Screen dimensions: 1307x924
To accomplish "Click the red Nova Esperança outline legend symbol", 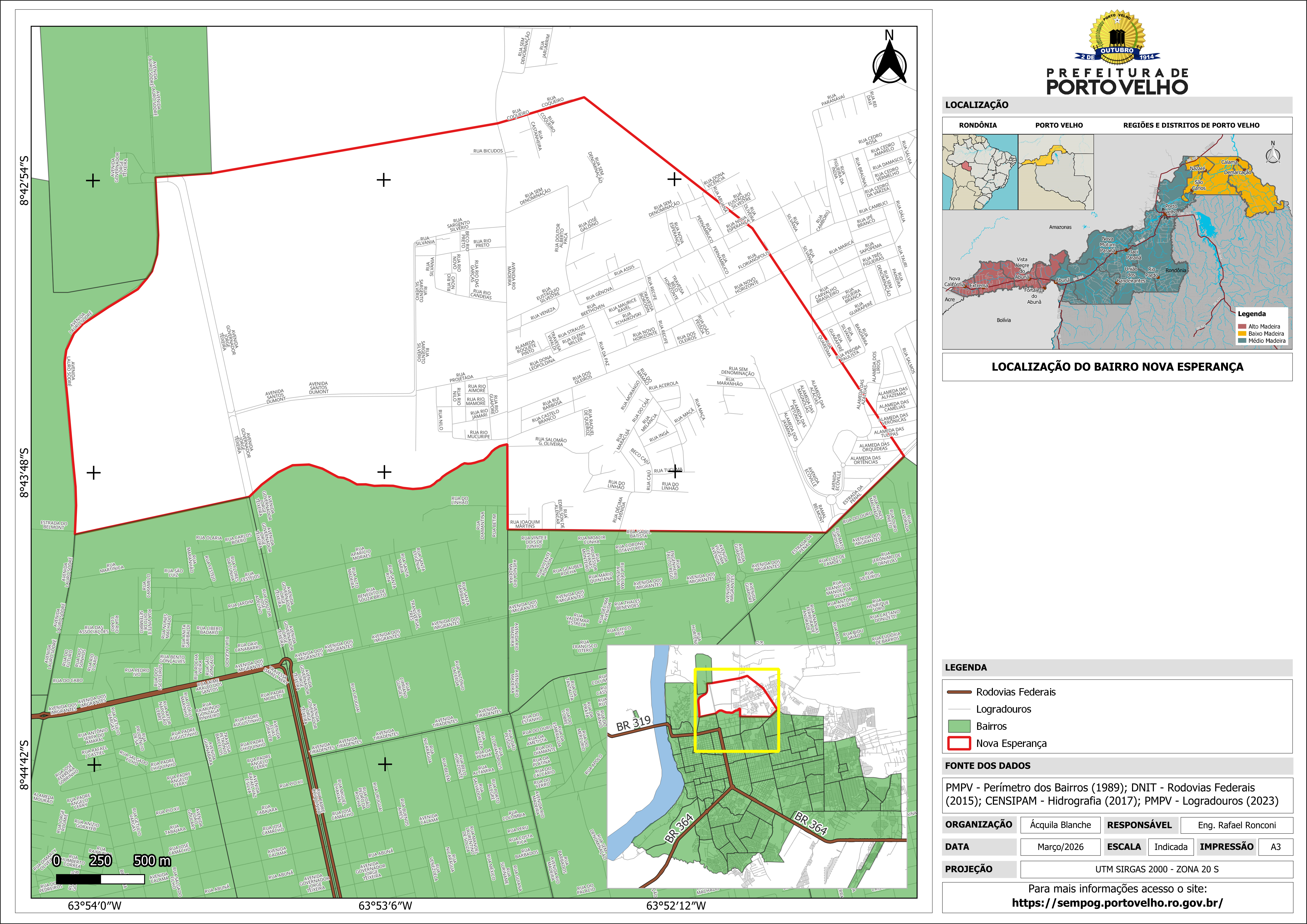I will click(959, 744).
